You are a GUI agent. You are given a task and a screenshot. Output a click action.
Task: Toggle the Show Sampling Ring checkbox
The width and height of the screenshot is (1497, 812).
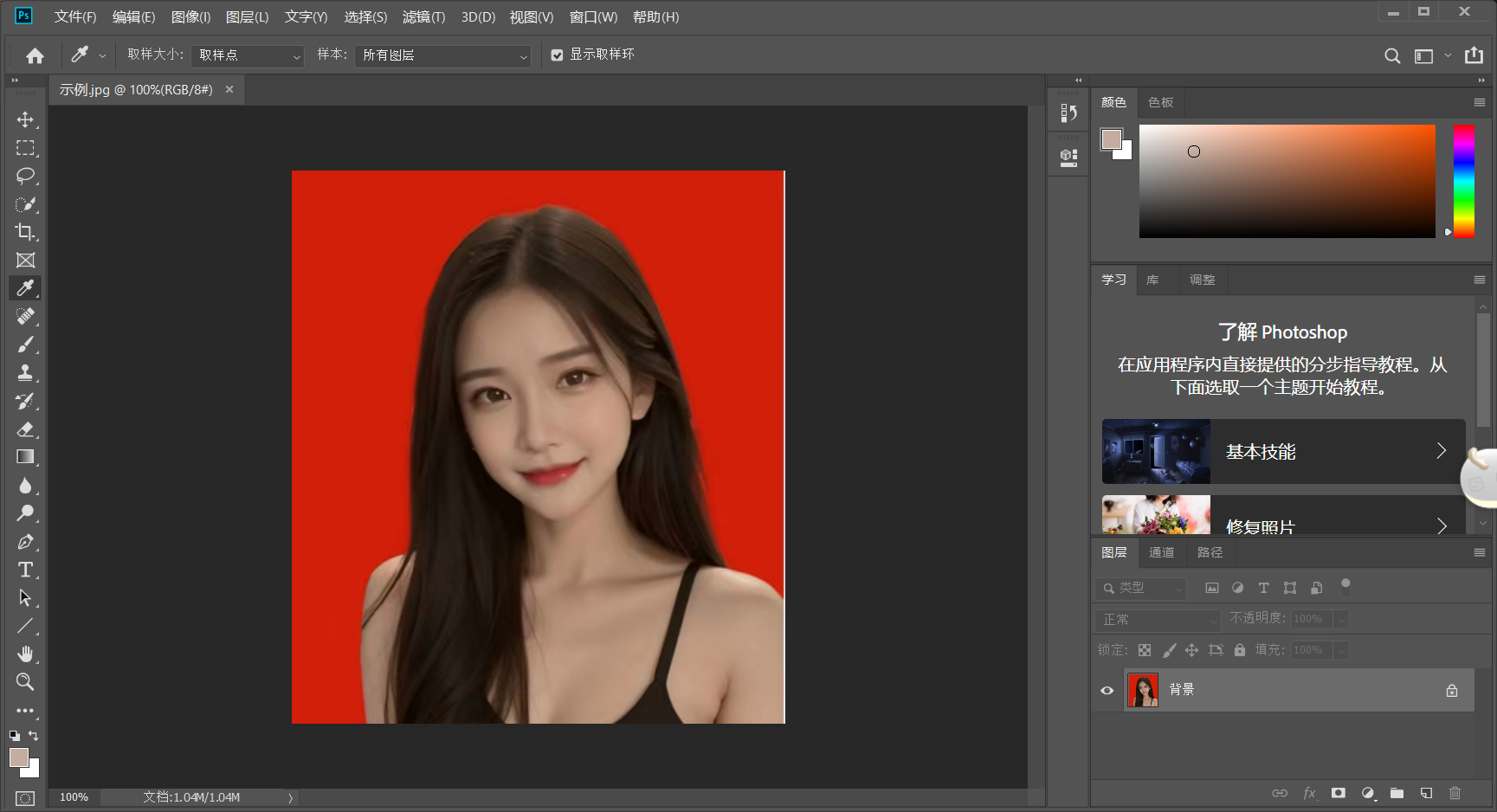(x=557, y=55)
